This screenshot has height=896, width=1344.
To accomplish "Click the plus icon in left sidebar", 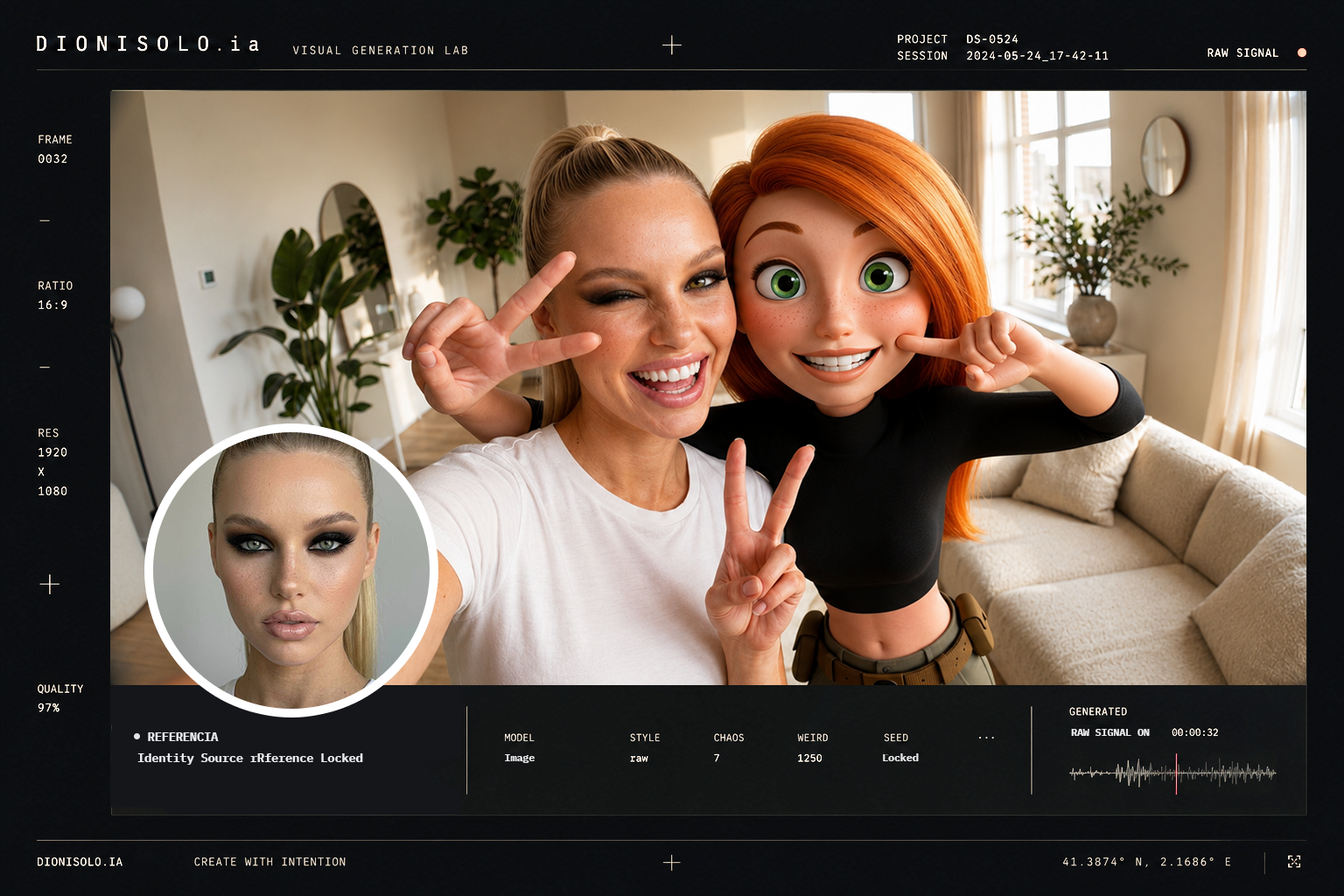I will point(50,584).
